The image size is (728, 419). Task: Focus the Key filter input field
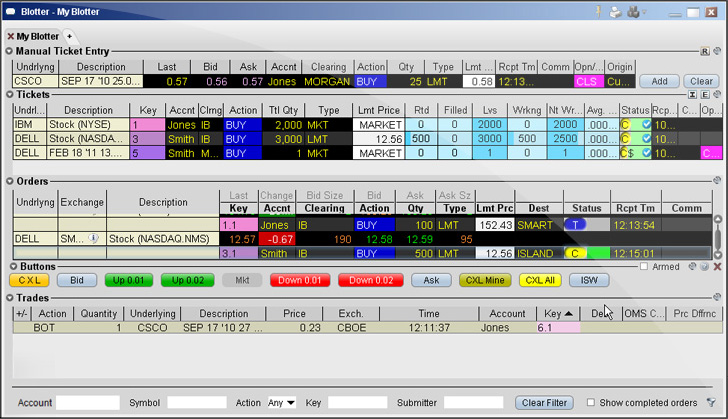358,403
